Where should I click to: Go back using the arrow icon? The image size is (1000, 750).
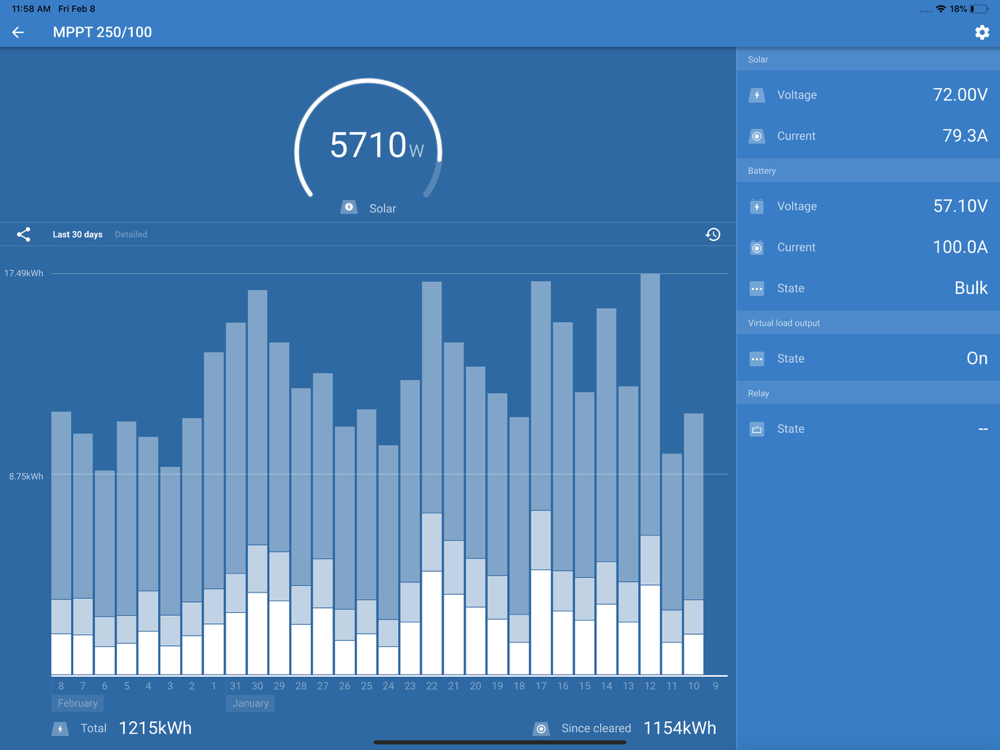click(x=18, y=32)
